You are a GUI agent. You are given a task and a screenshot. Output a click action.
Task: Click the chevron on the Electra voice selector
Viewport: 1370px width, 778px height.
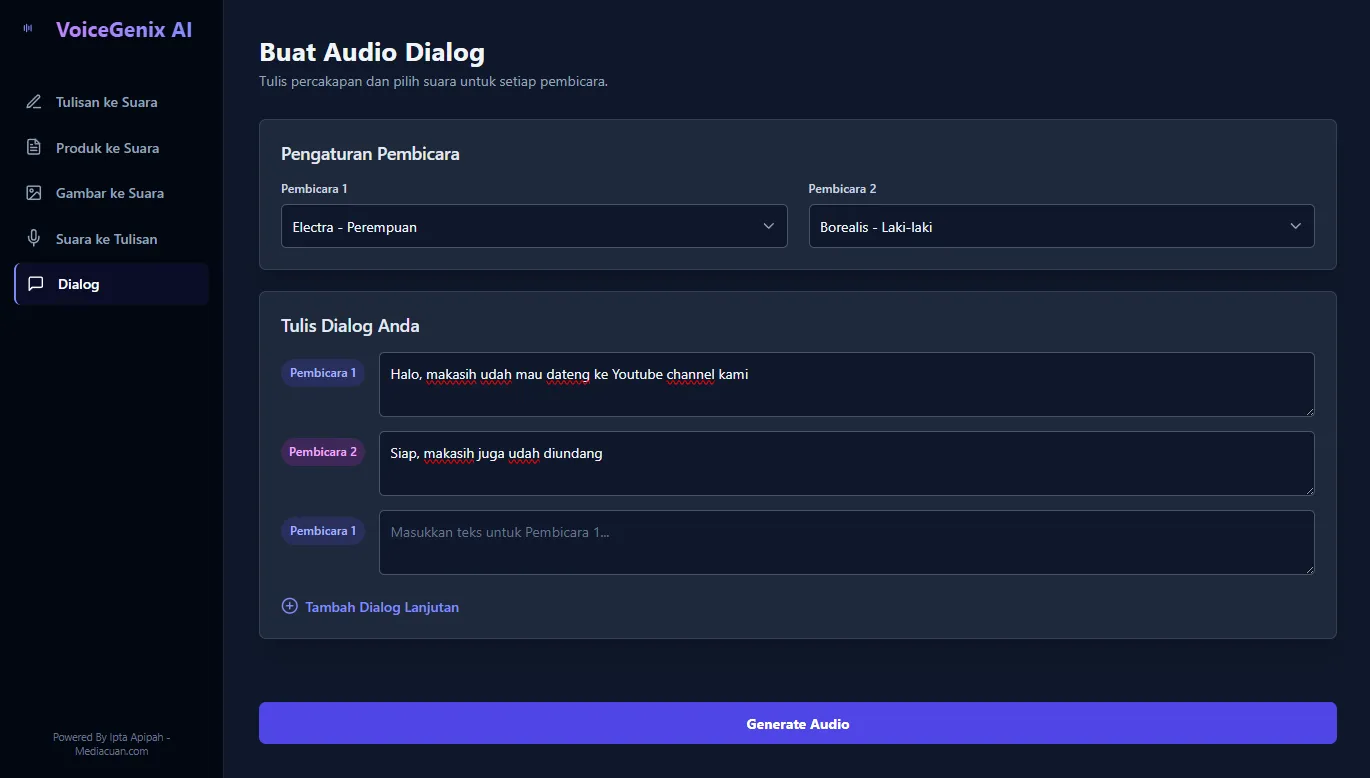769,226
